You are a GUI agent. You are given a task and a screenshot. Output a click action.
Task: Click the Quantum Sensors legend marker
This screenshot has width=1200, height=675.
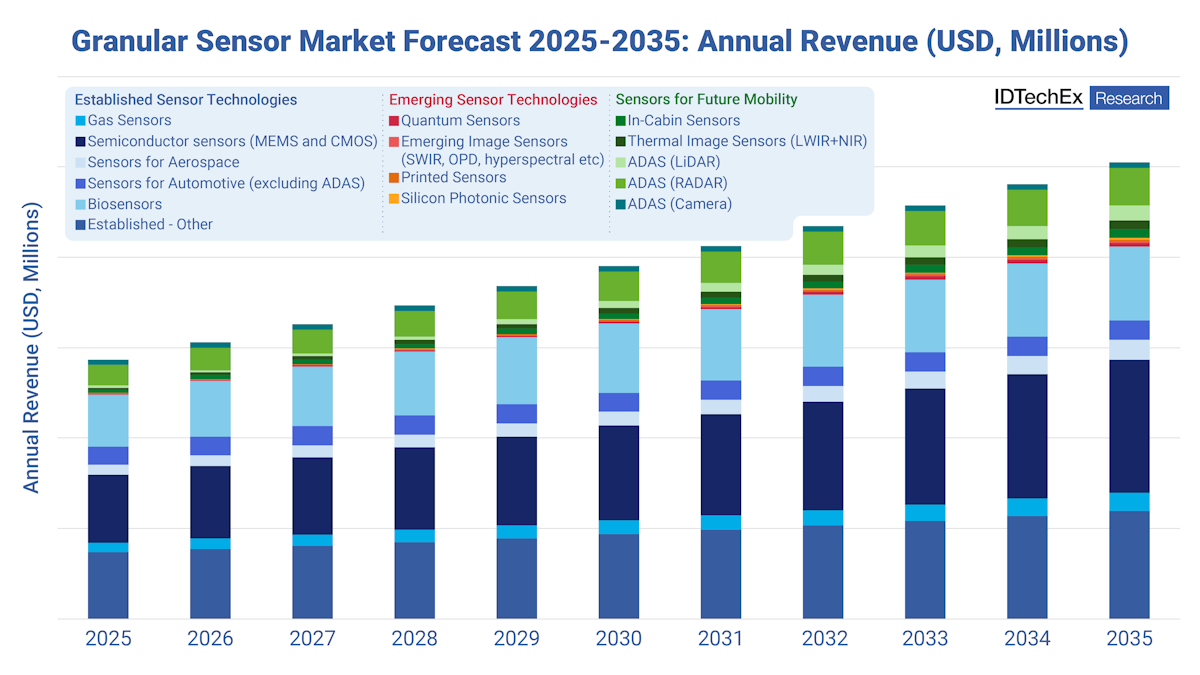pyautogui.click(x=394, y=120)
